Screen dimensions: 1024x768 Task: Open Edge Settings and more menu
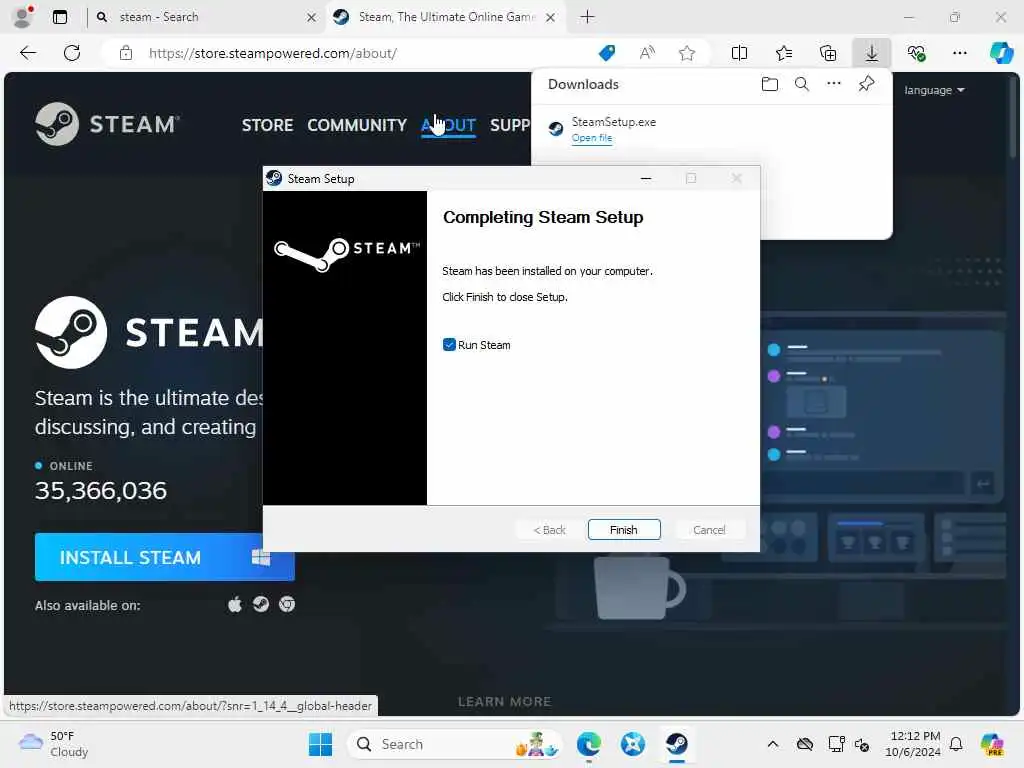point(959,53)
